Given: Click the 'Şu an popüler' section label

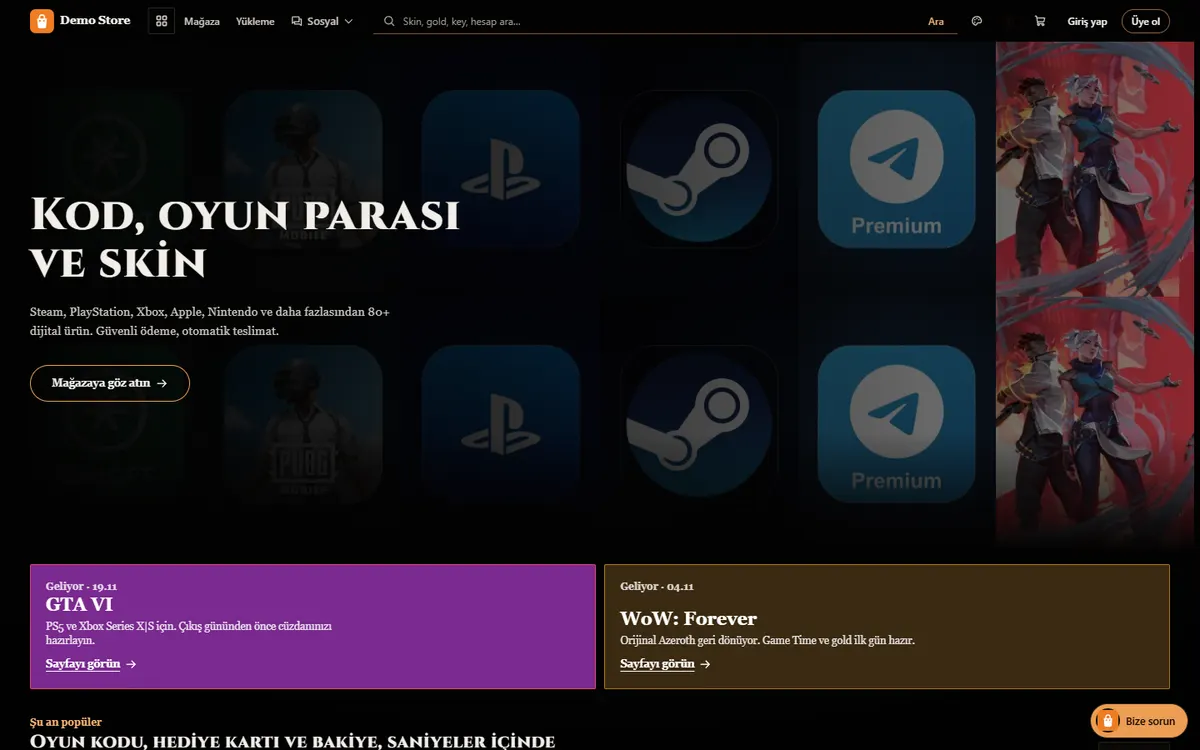Looking at the screenshot, I should click(x=66, y=722).
